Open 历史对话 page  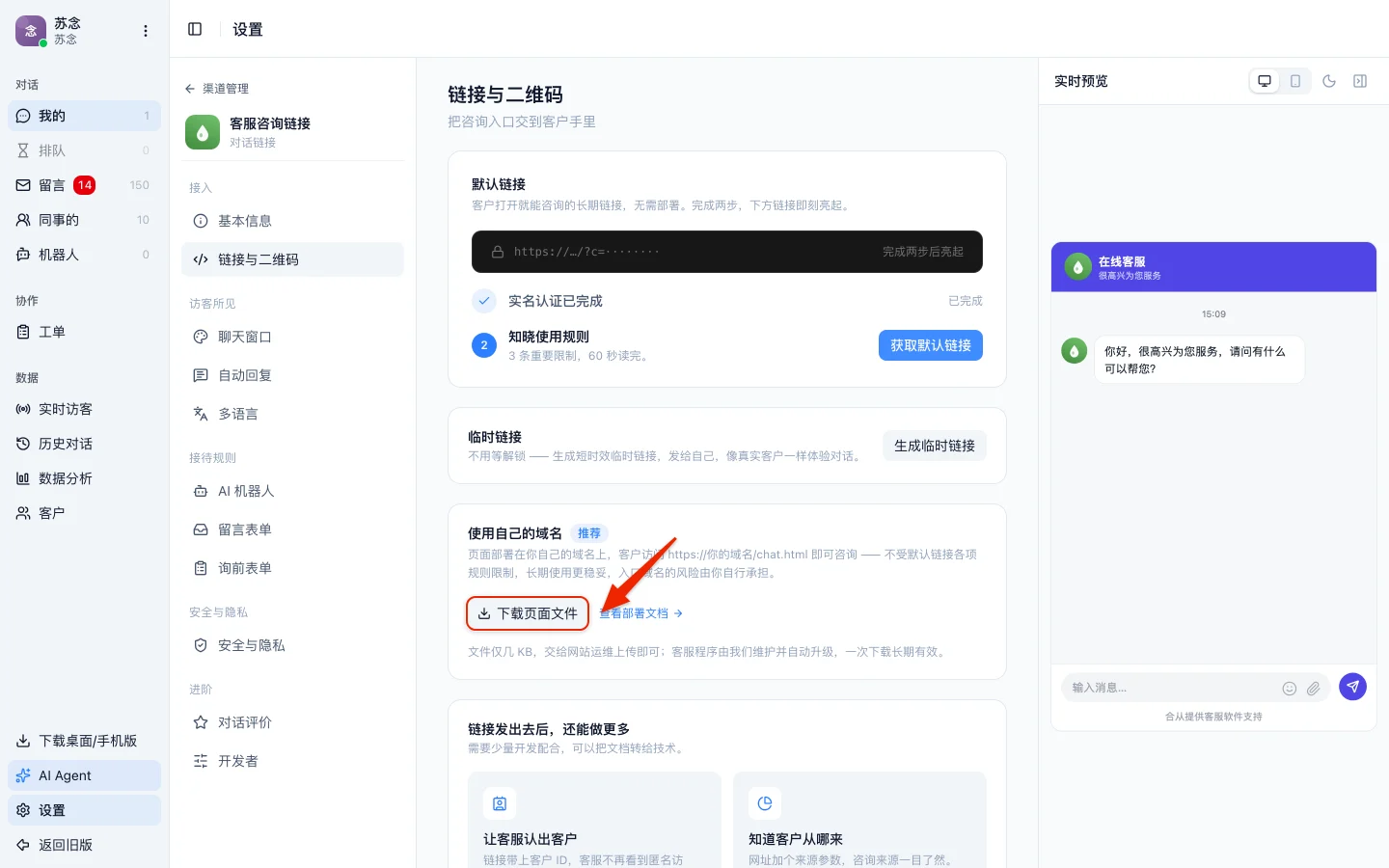84,444
